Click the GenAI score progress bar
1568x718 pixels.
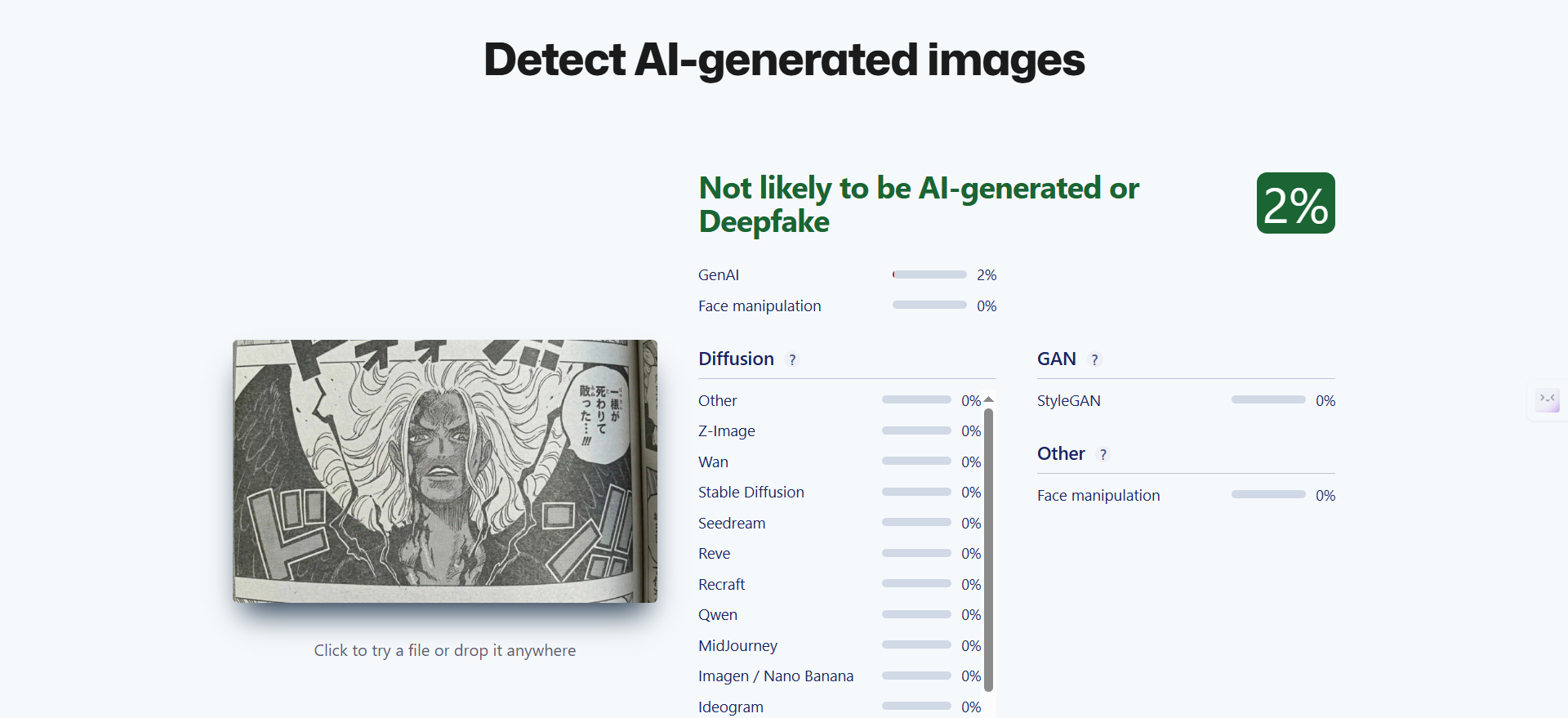pos(929,274)
